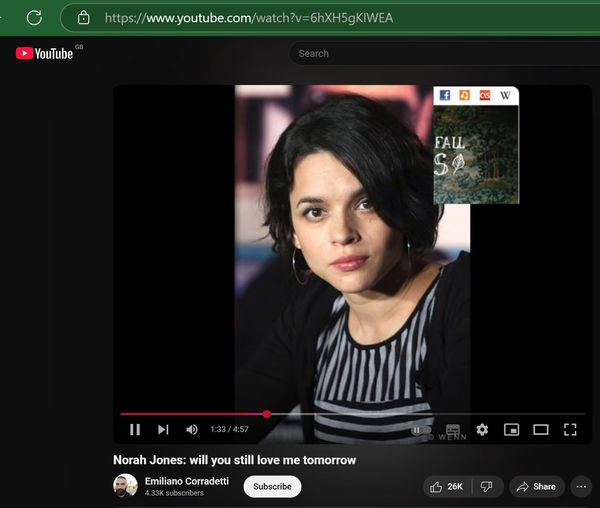Toggle subtitles/closed captions
Viewport: 600px width, 508px height.
point(453,430)
